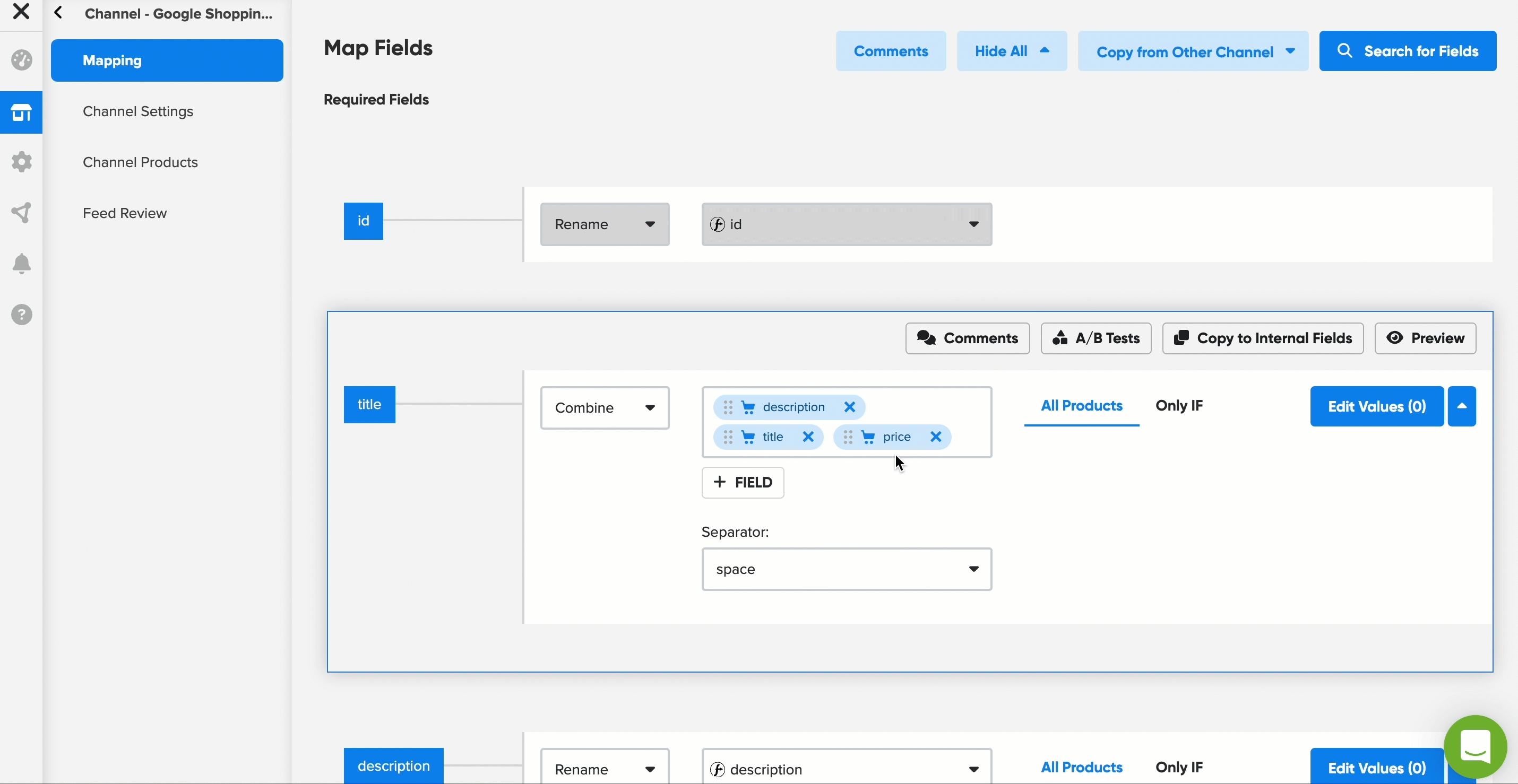Remove the description chip from combine list
The width and height of the screenshot is (1518, 784).
click(849, 407)
